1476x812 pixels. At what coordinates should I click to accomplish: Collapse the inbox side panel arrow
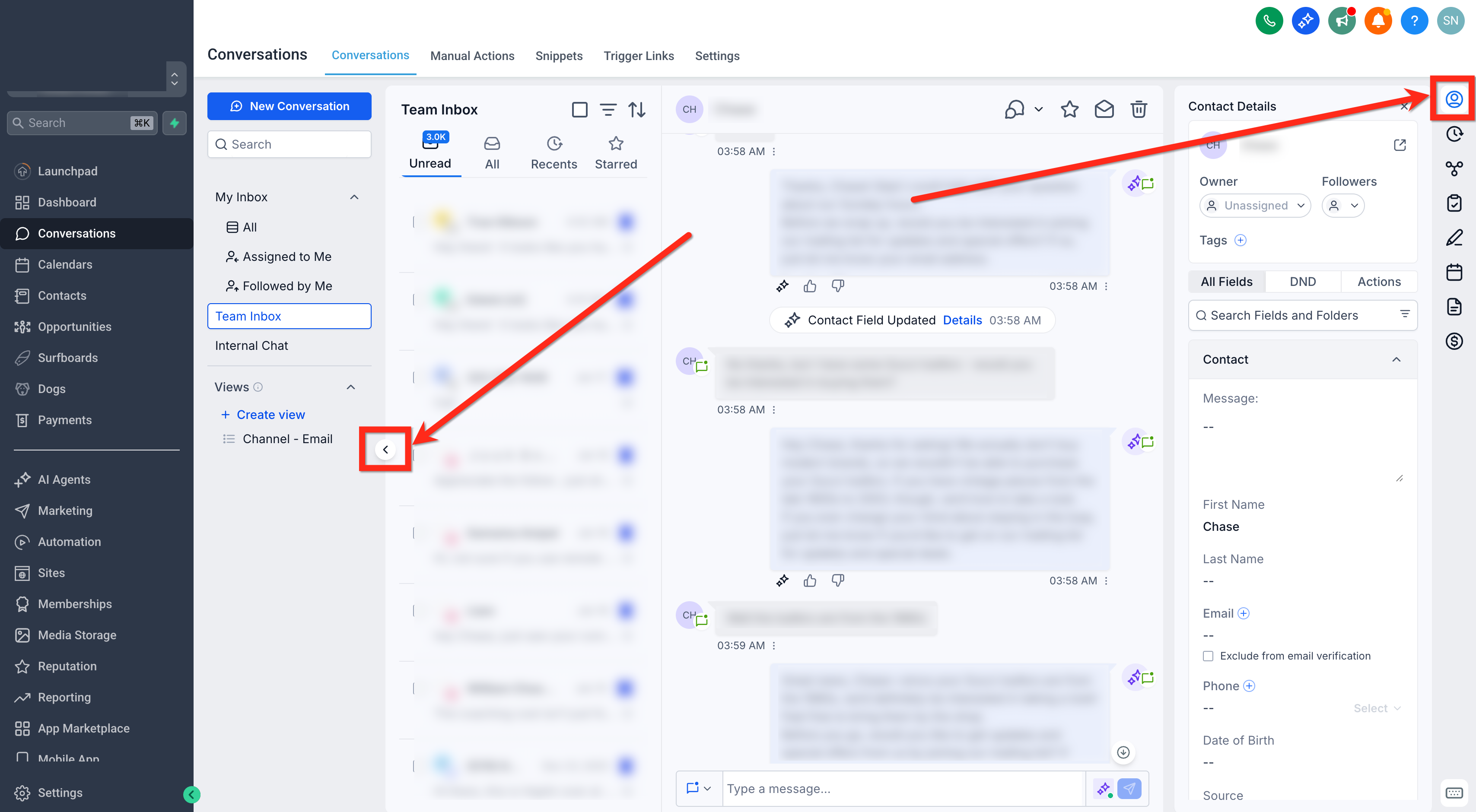click(385, 450)
